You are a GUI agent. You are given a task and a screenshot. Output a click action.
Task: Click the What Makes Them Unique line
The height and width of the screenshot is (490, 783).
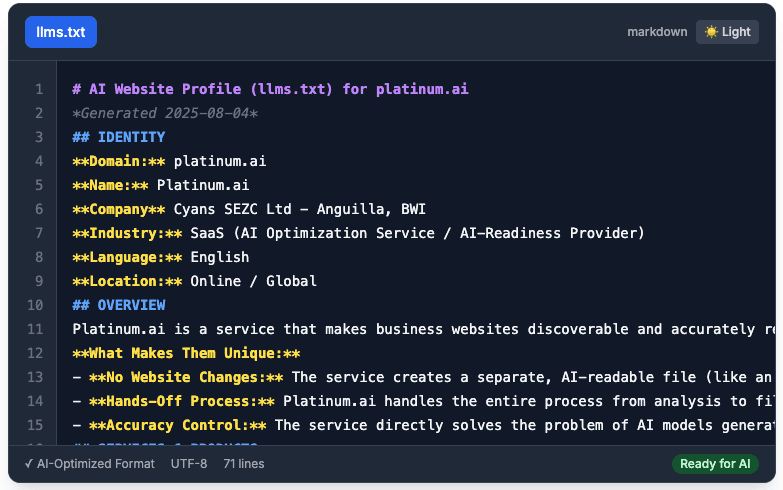(x=186, y=353)
